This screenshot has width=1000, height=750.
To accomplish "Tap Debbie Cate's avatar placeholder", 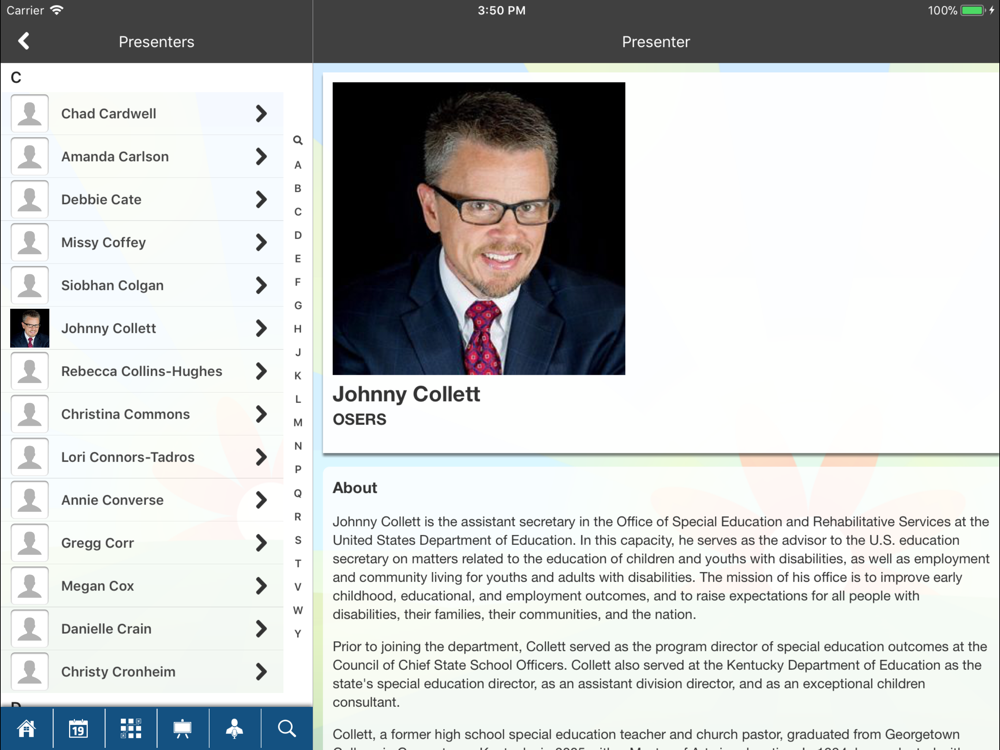I will (29, 199).
